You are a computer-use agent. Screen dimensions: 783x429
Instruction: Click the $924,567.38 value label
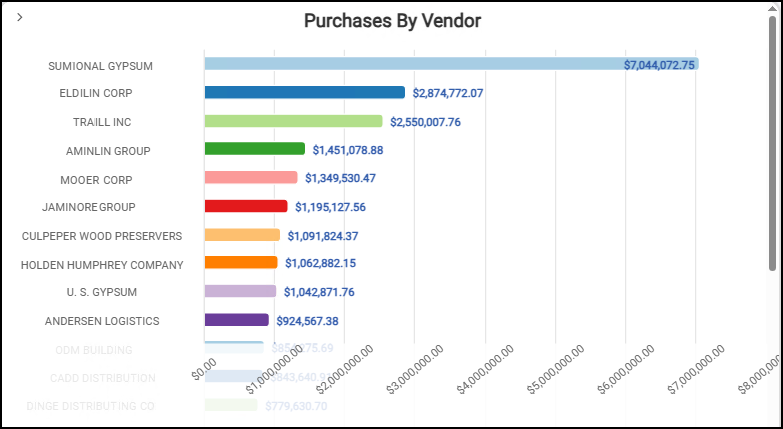pyautogui.click(x=308, y=321)
